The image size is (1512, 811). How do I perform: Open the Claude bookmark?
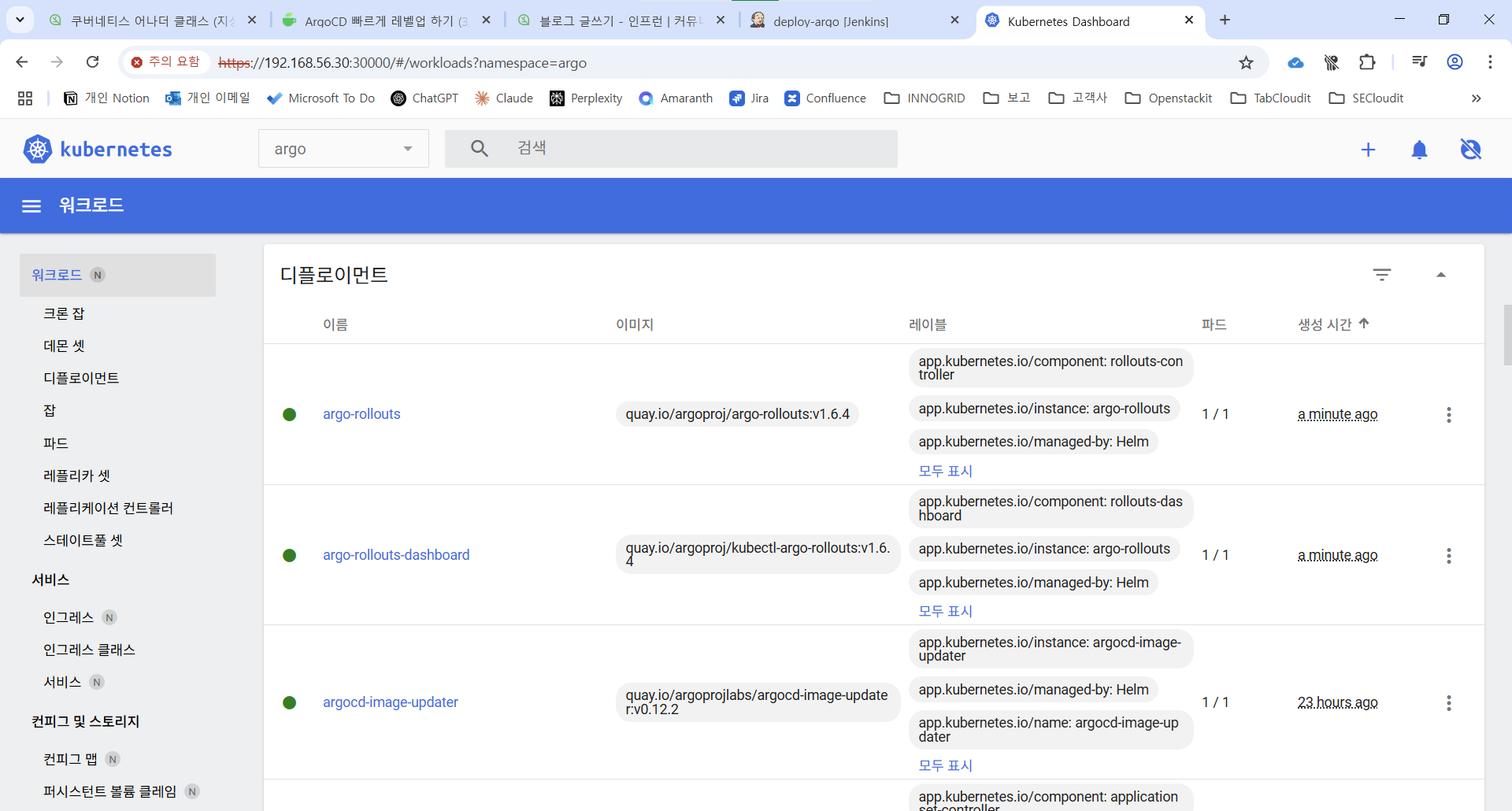point(504,98)
